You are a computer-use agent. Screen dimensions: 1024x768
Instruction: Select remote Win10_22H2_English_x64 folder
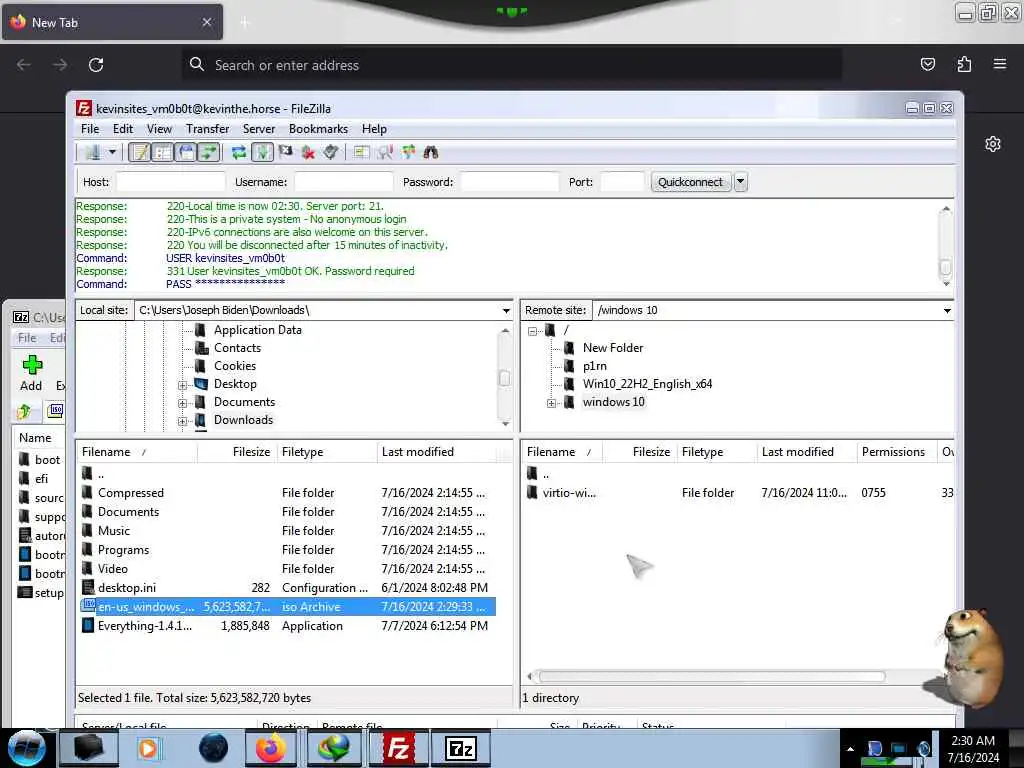click(647, 384)
